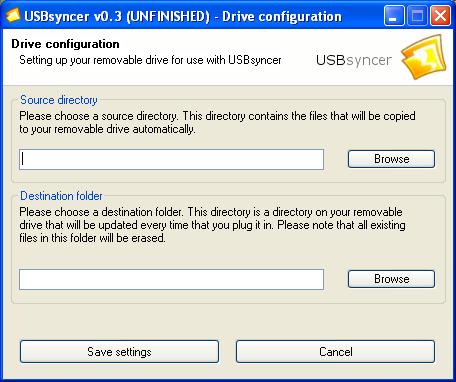Click 'Please choose a source directory' description
The width and height of the screenshot is (456, 382).
tap(217, 122)
